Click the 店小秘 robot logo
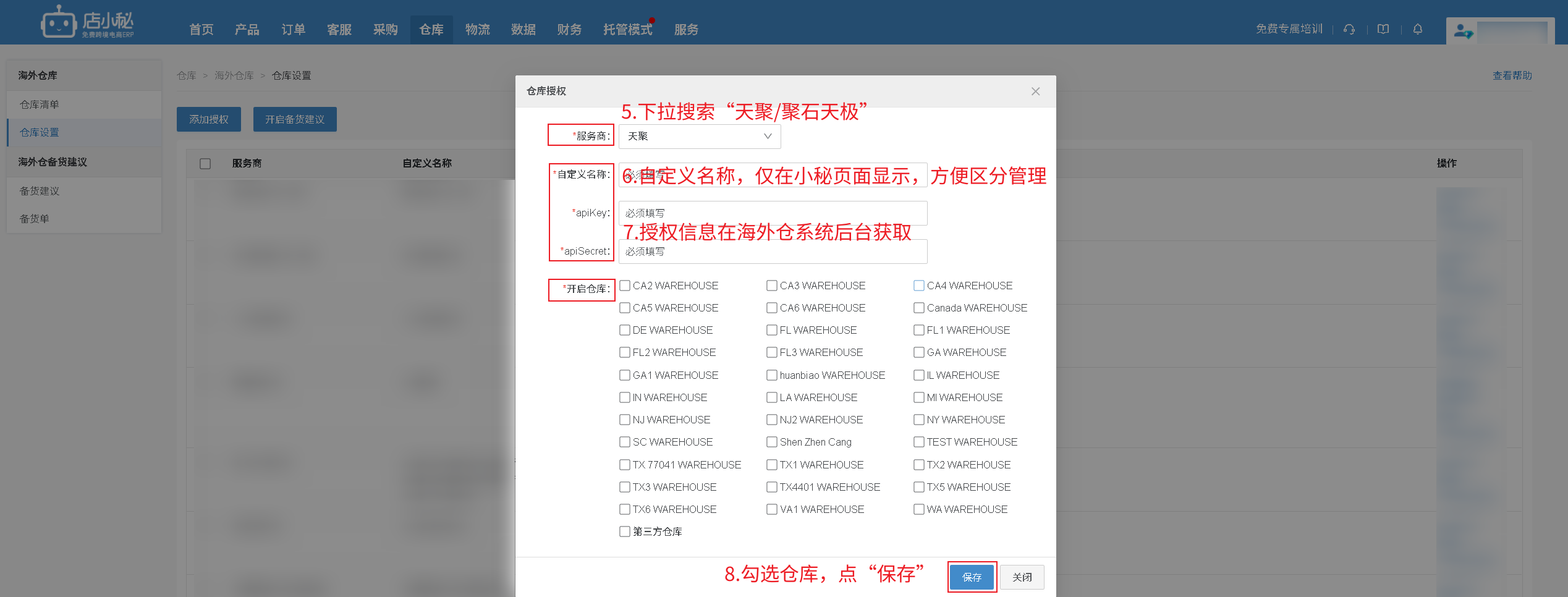 [59, 23]
